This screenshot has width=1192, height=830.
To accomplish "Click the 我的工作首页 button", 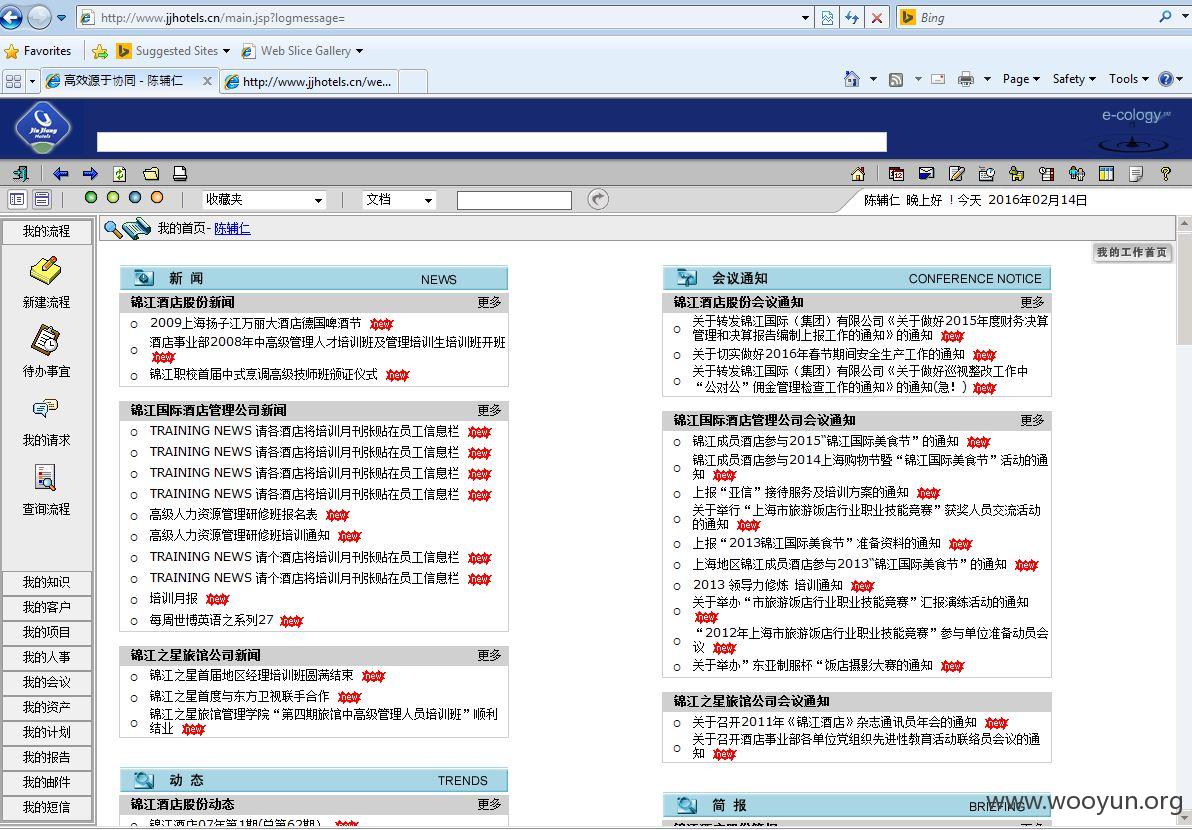I will click(1132, 252).
